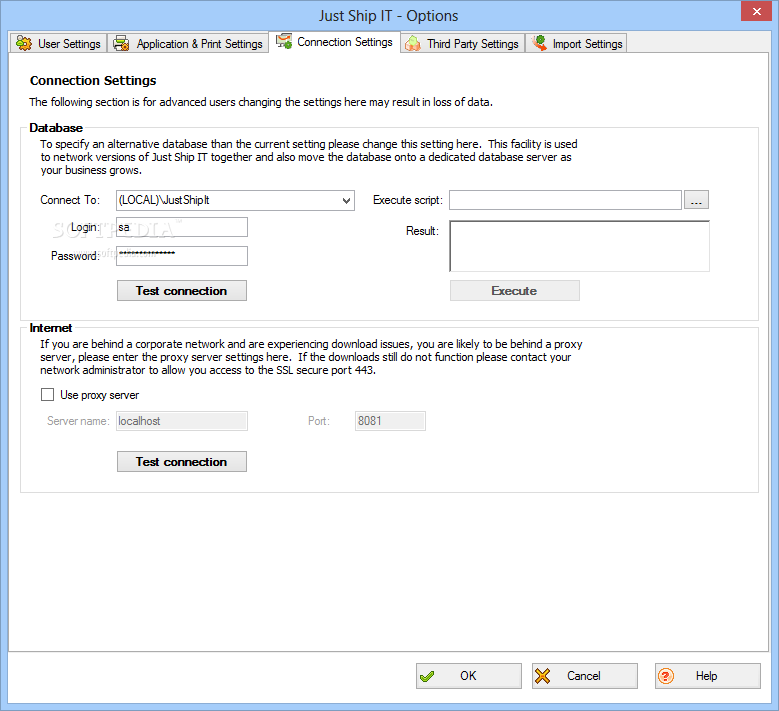
Task: Click the Third Party Settings icon
Action: (412, 44)
